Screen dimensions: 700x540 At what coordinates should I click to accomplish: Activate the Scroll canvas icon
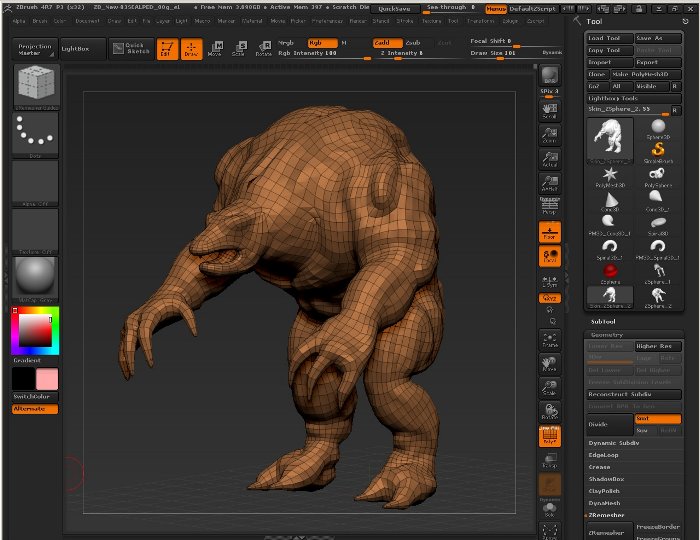549,110
